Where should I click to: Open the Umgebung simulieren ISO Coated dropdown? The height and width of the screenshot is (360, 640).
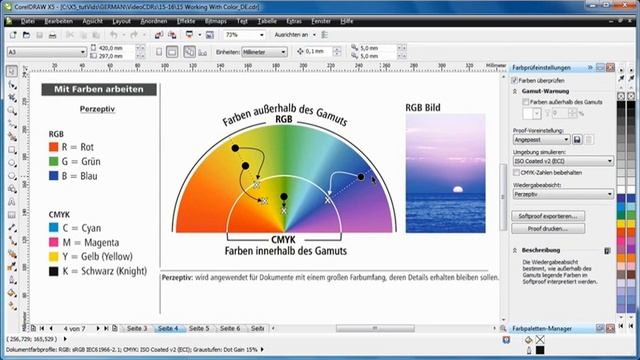point(609,161)
